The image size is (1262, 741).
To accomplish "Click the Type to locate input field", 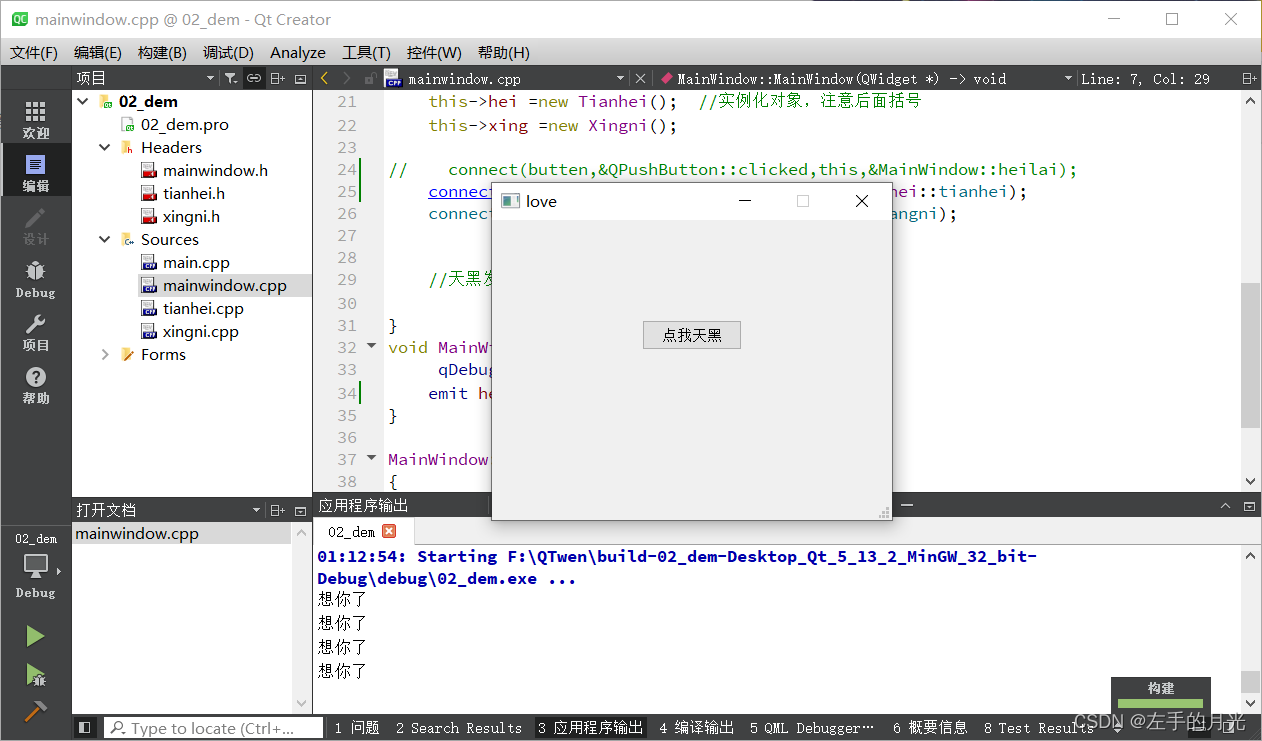I will (213, 727).
